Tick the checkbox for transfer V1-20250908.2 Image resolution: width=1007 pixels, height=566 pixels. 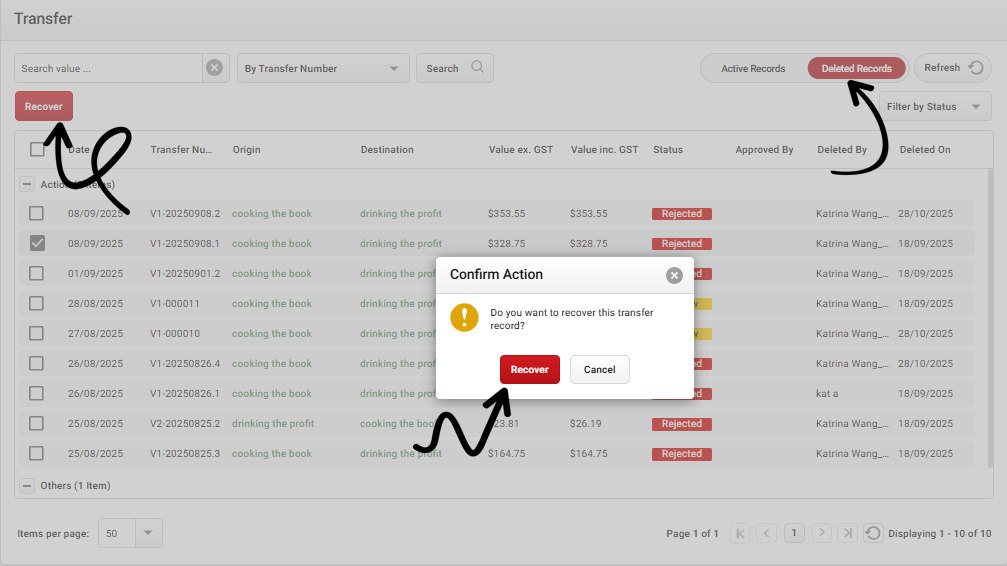pos(36,213)
